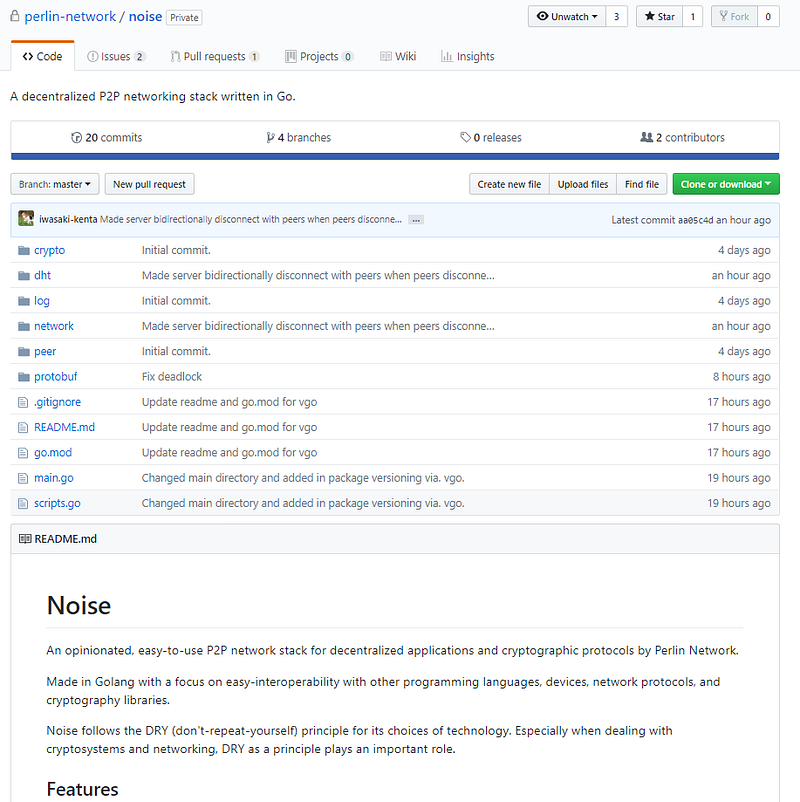800x802 pixels.
Task: Click the log folder icon
Action: pyautogui.click(x=24, y=301)
